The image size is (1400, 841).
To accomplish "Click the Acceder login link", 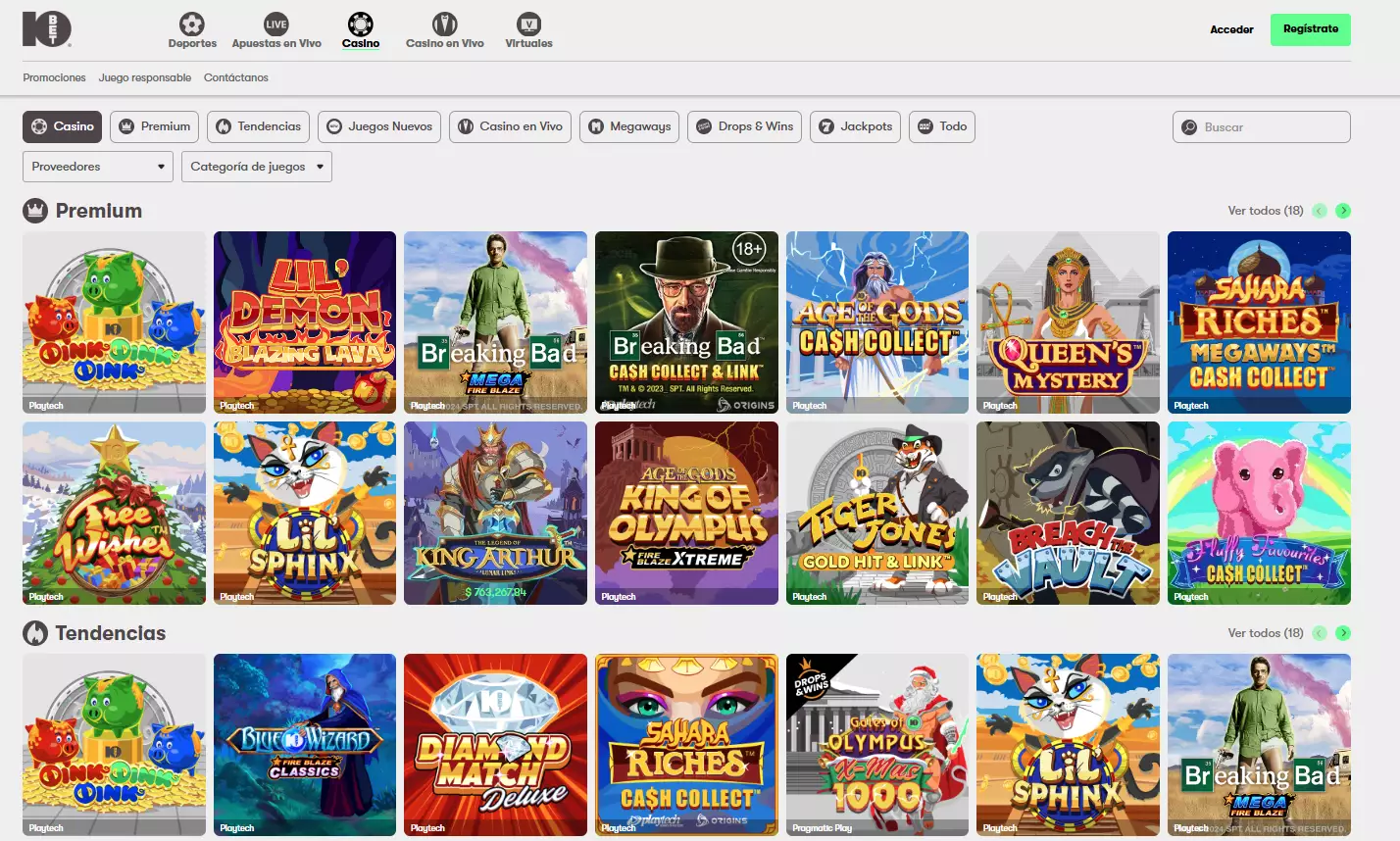I will (x=1231, y=29).
